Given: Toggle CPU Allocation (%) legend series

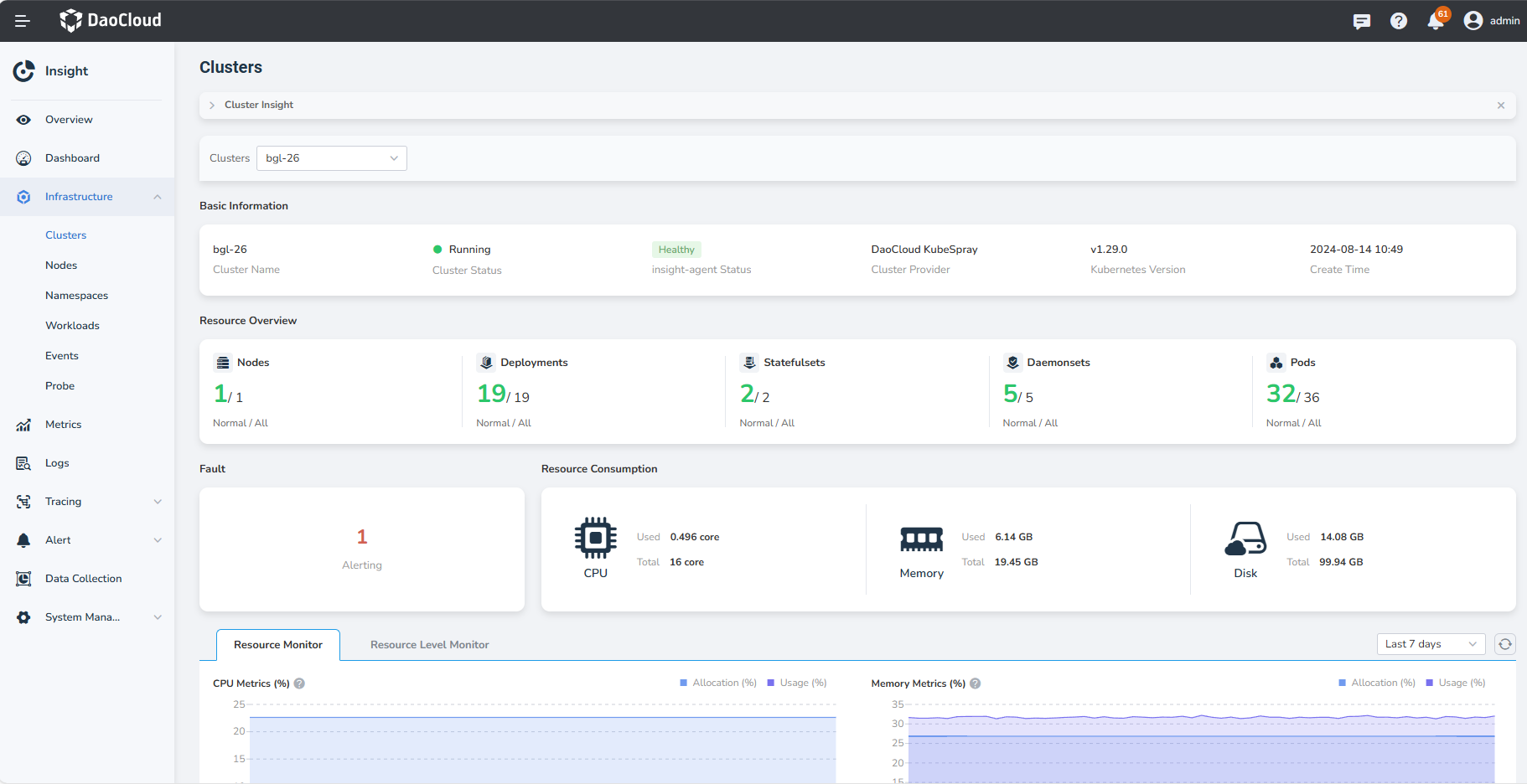Looking at the screenshot, I should pyautogui.click(x=717, y=683).
